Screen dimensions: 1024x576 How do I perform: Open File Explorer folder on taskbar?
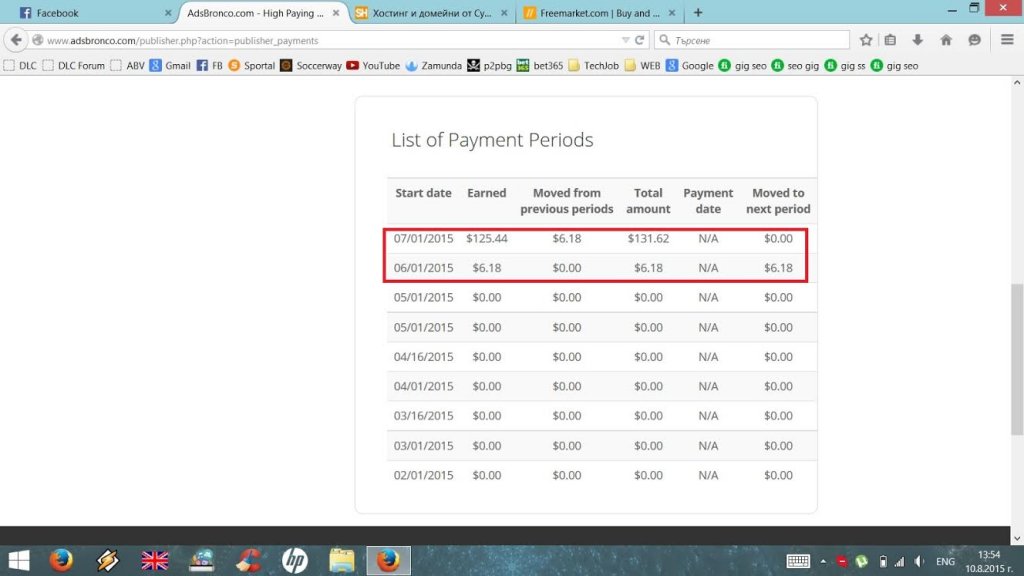(342, 560)
